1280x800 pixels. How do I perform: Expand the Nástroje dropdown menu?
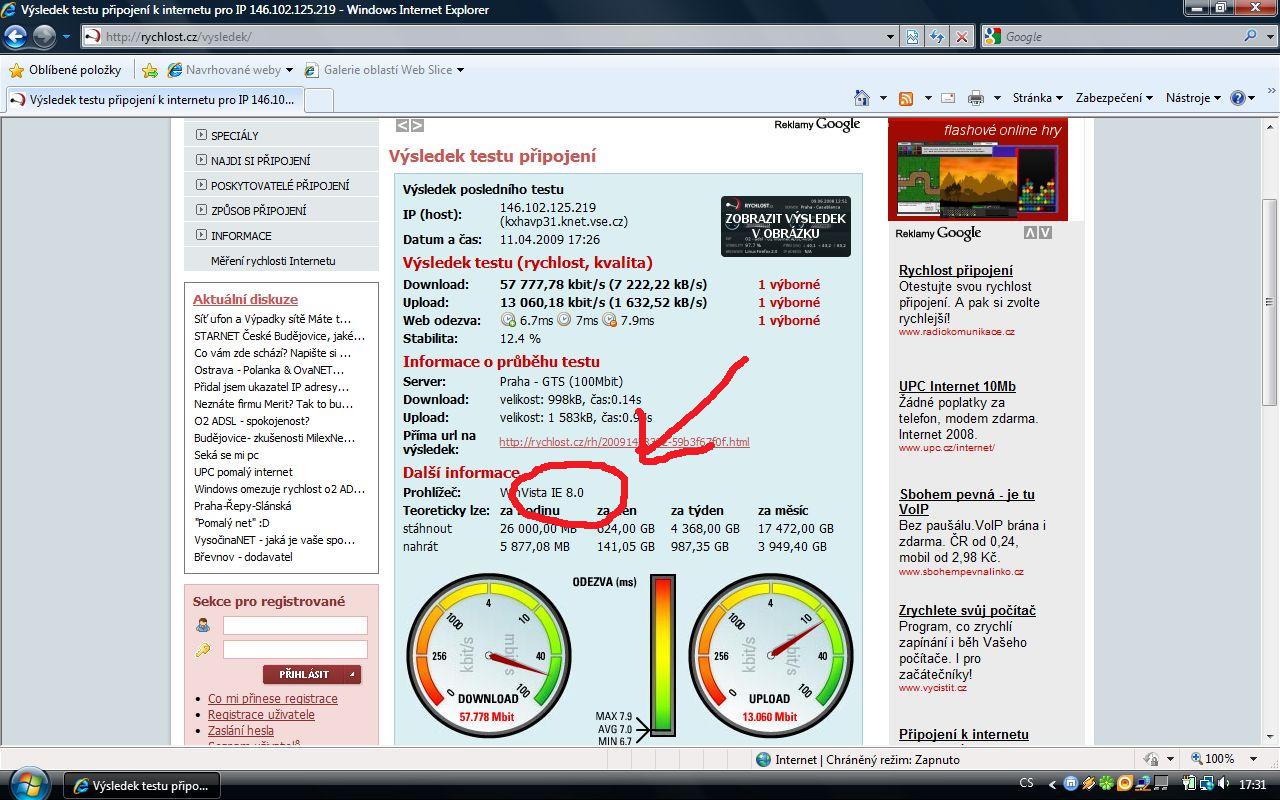1193,98
